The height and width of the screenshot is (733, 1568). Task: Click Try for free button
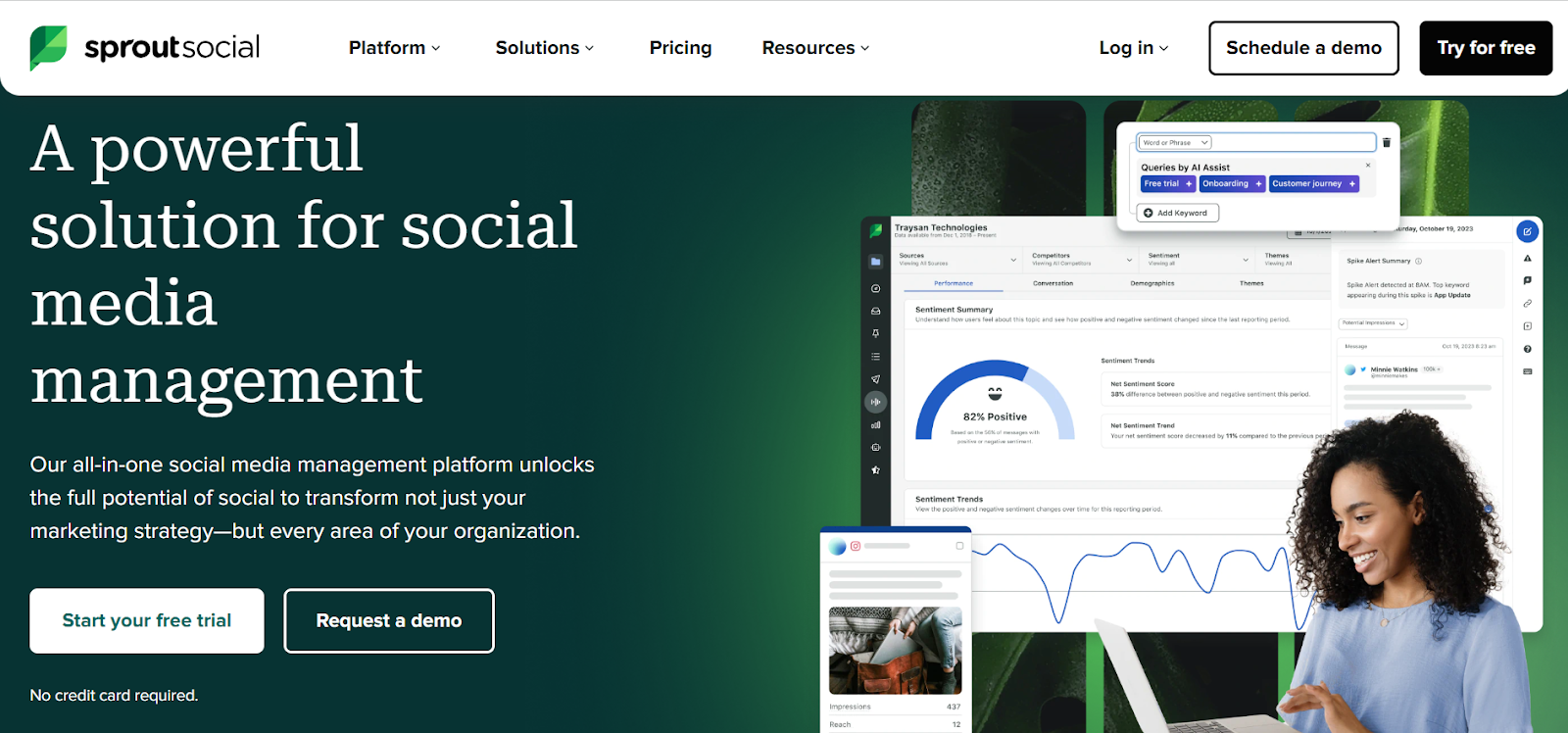pyautogui.click(x=1486, y=48)
